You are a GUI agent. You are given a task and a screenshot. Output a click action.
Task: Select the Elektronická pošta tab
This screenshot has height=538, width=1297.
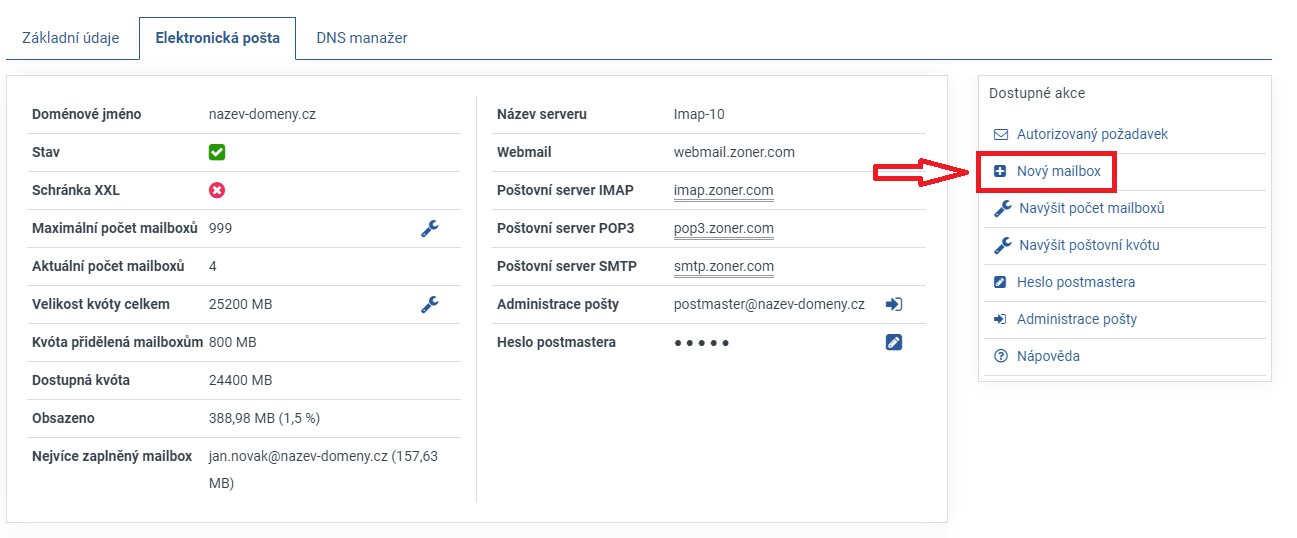(217, 38)
